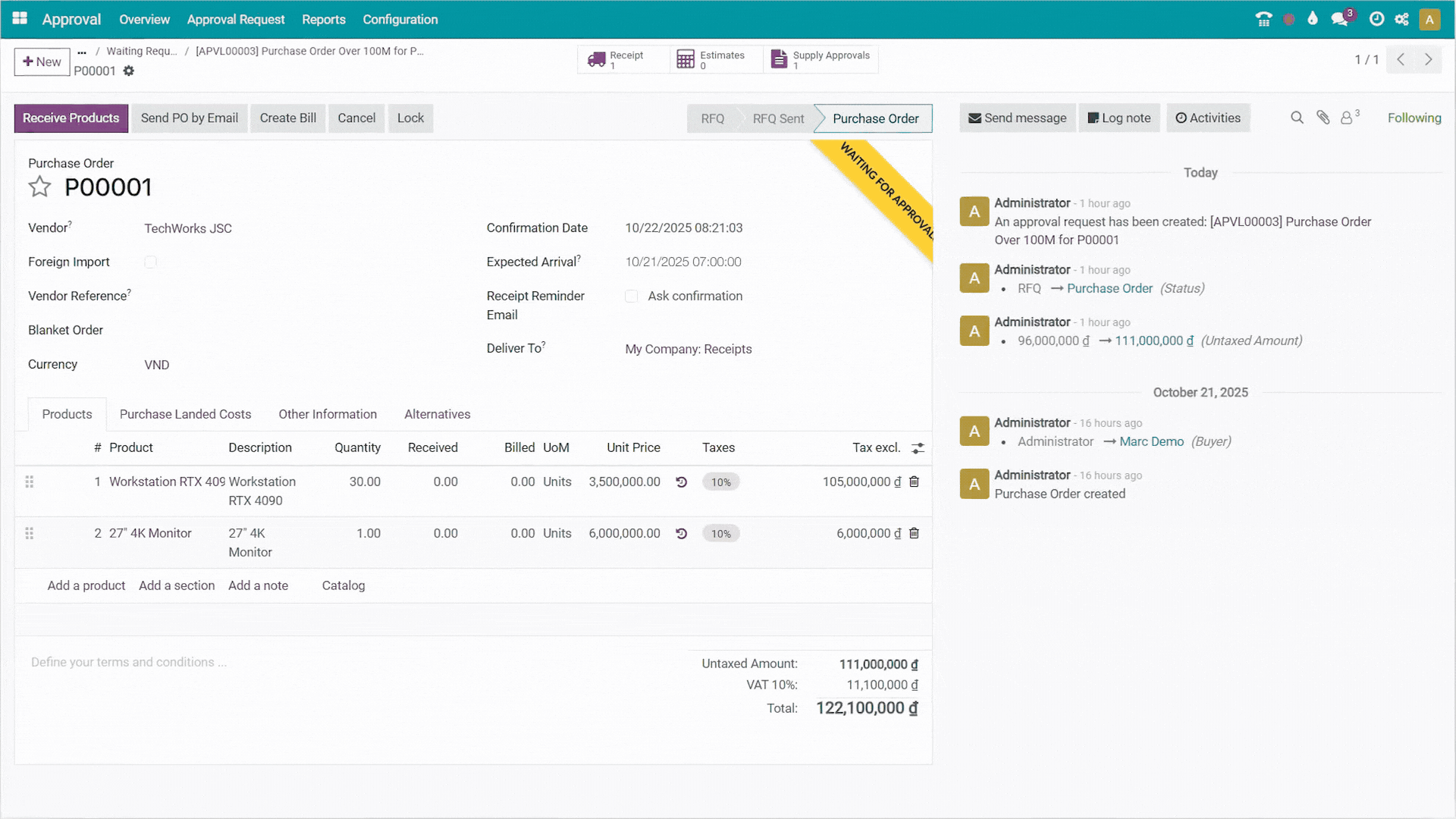1456x819 pixels.
Task: Open the Marc Demo buyer link
Action: click(x=1151, y=441)
